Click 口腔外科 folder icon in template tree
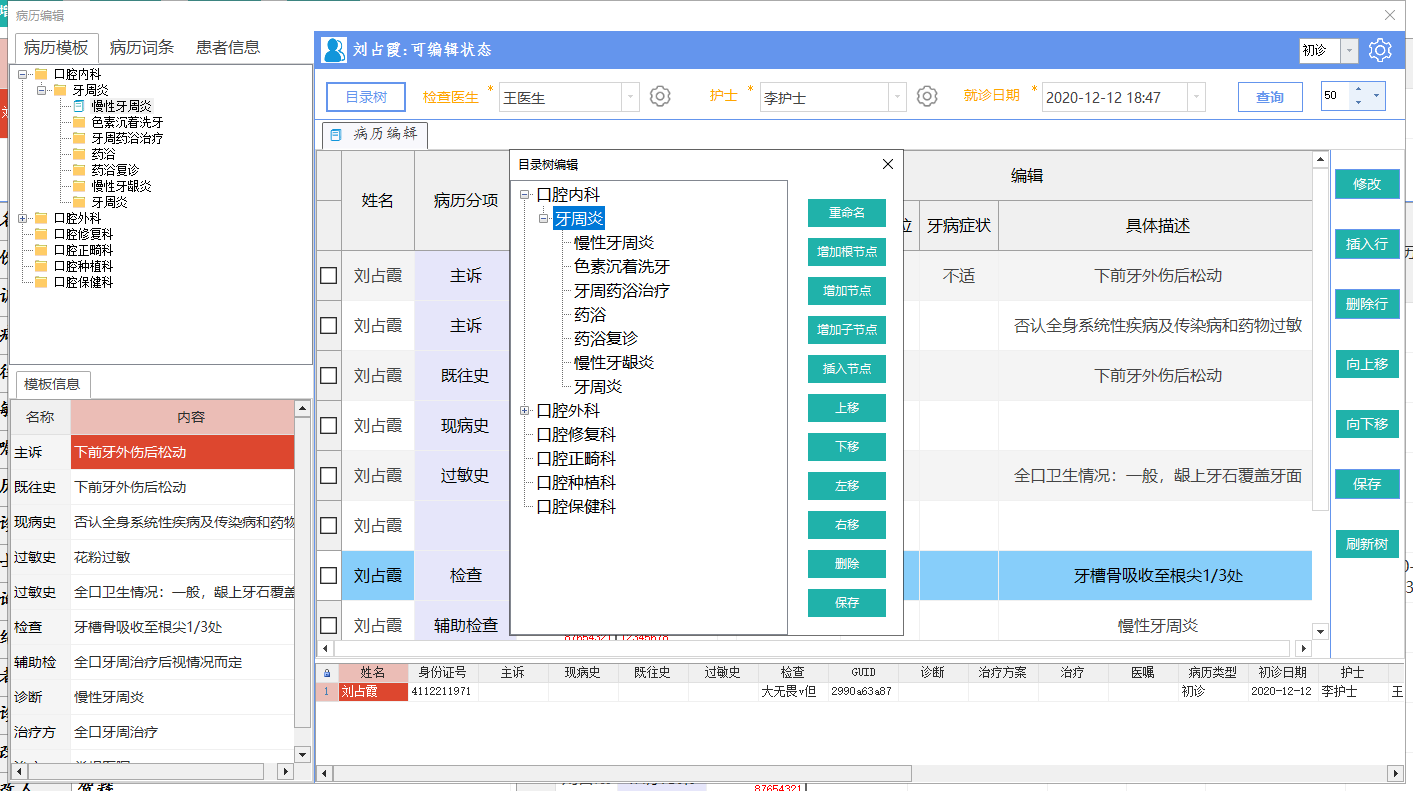This screenshot has height=791, width=1413. pyautogui.click(x=41, y=218)
